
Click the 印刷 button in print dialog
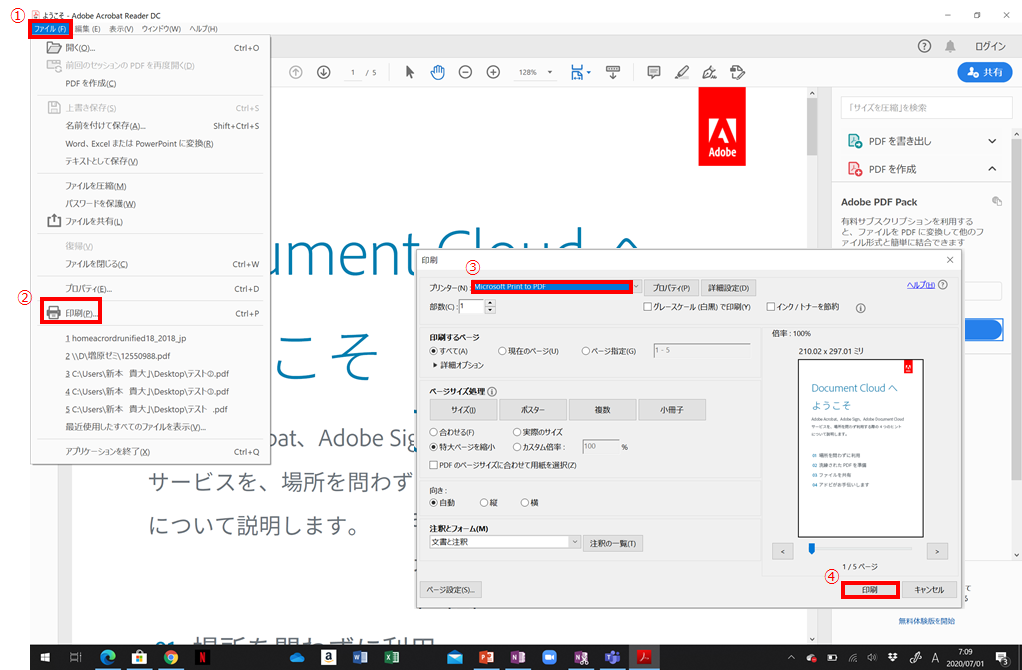tap(869, 590)
